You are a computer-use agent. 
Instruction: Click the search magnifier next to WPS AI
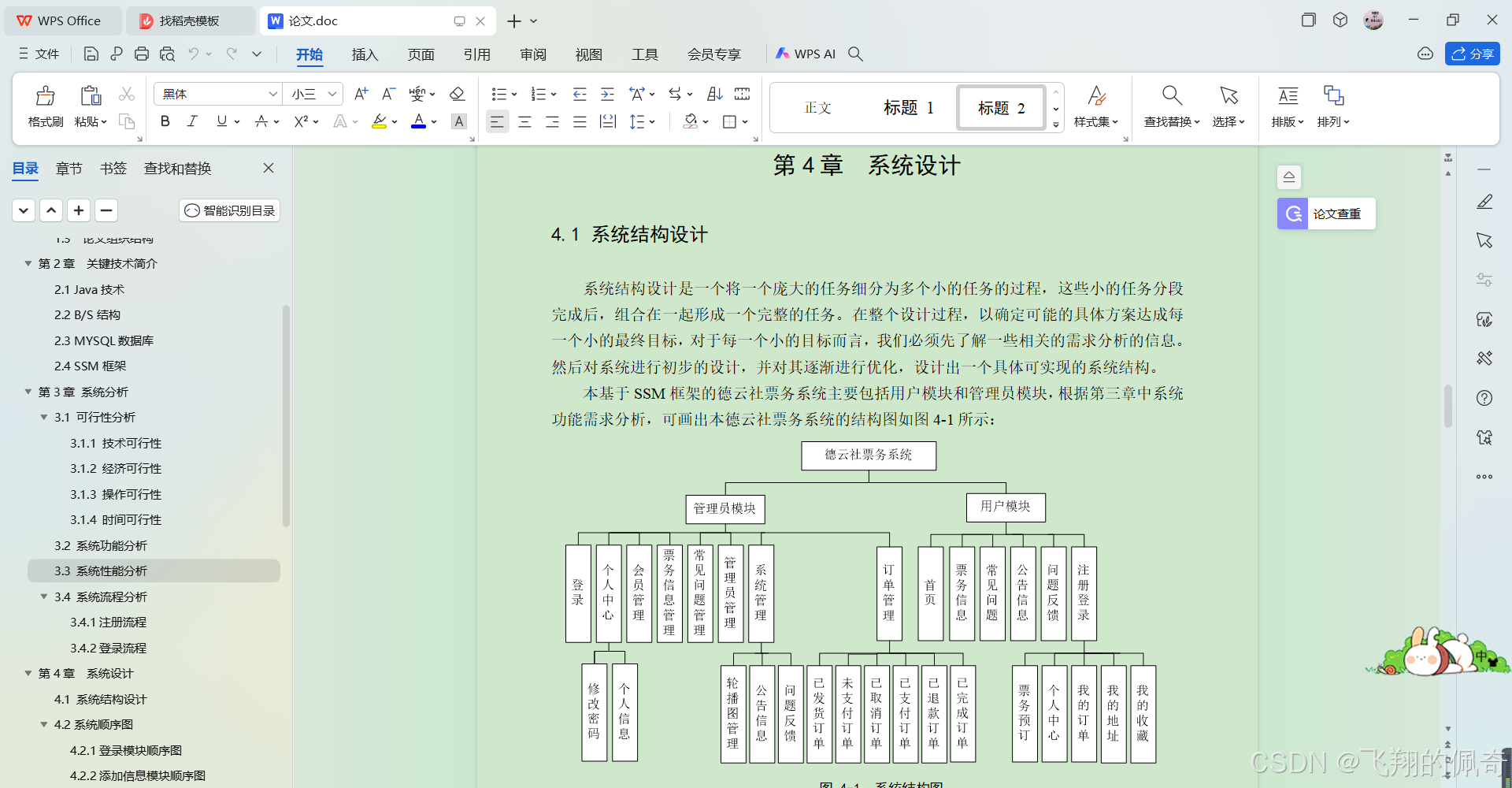click(856, 54)
